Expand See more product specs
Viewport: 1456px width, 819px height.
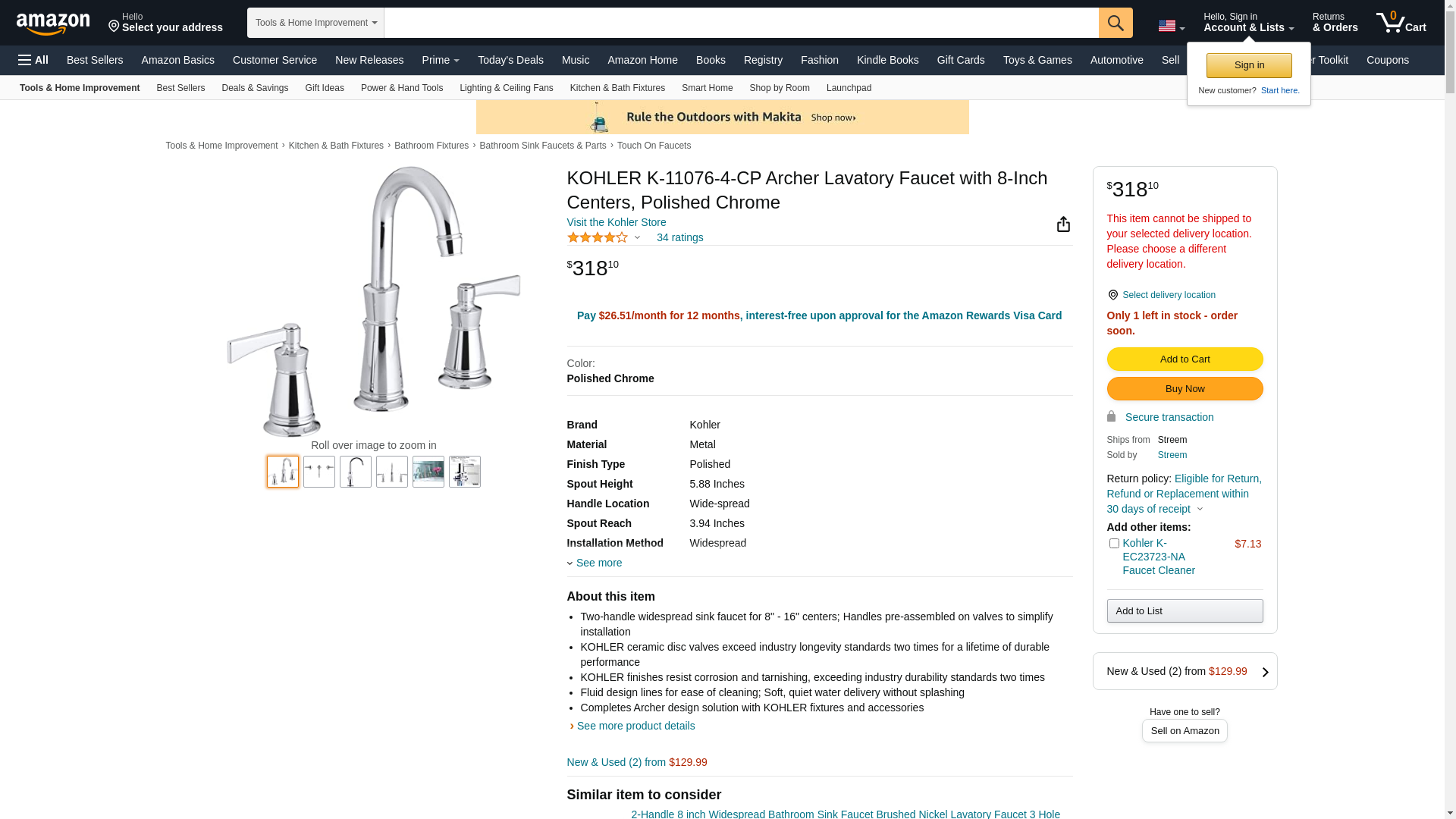[x=595, y=563]
